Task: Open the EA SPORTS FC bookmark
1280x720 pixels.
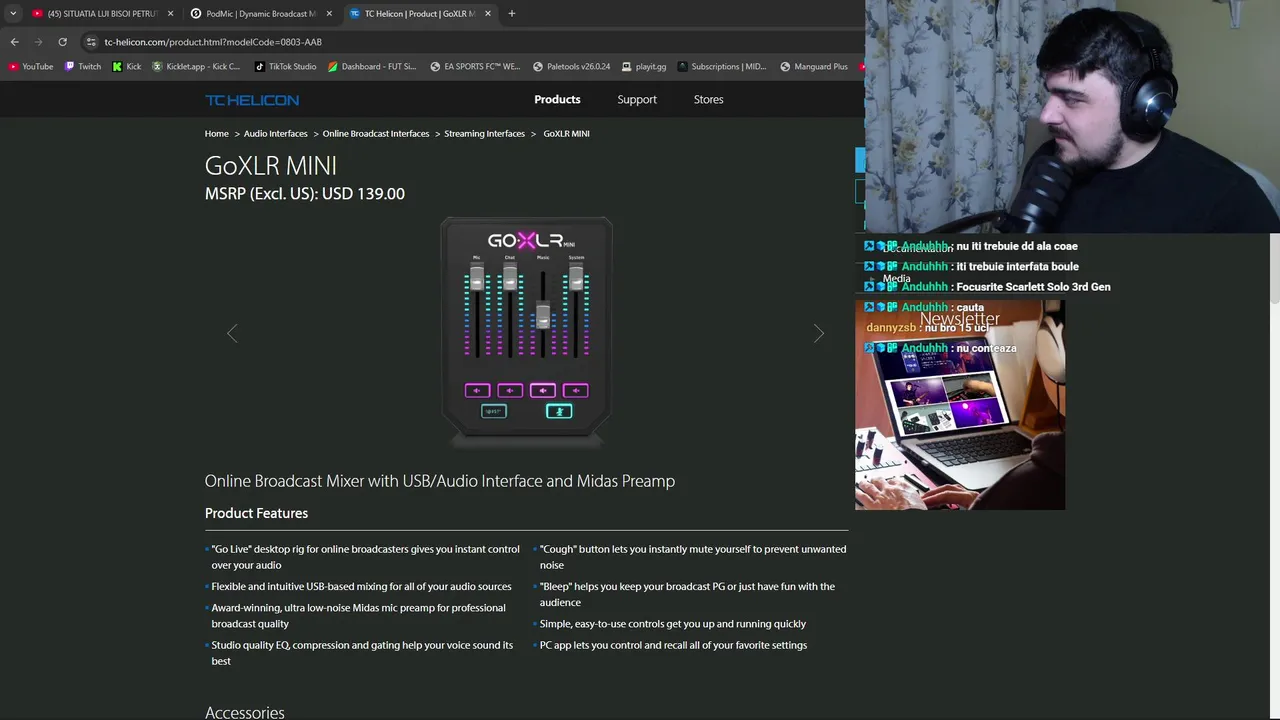Action: (x=475, y=66)
